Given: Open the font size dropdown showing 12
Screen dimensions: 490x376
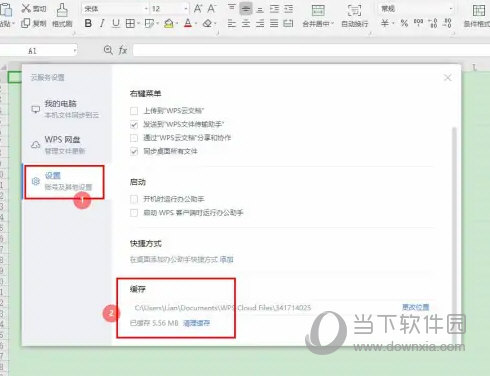Looking at the screenshot, I should (186, 9).
